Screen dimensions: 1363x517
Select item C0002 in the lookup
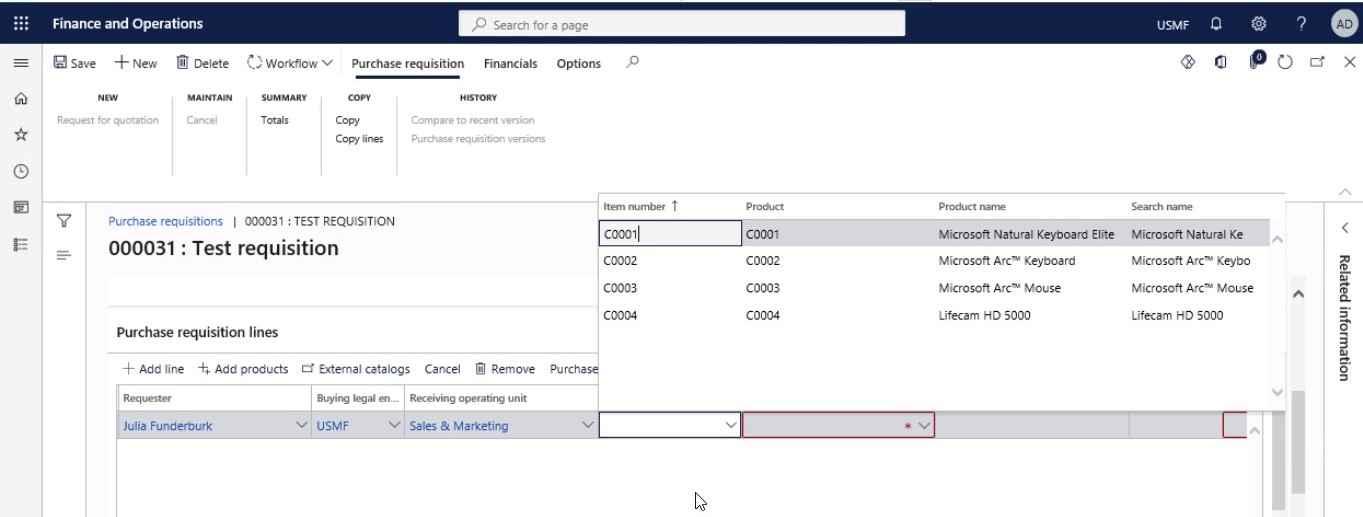tap(620, 261)
